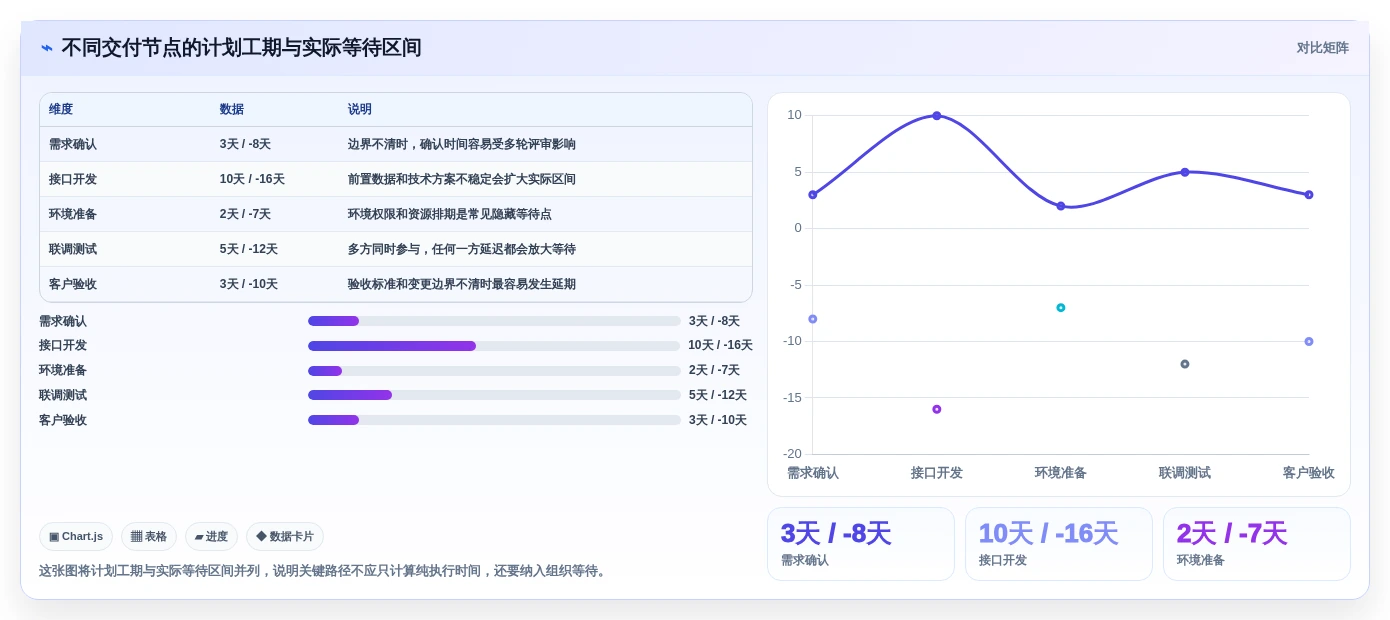The image size is (1390, 620).
Task: Select the 数据卡片 tag chip
Action: [285, 536]
